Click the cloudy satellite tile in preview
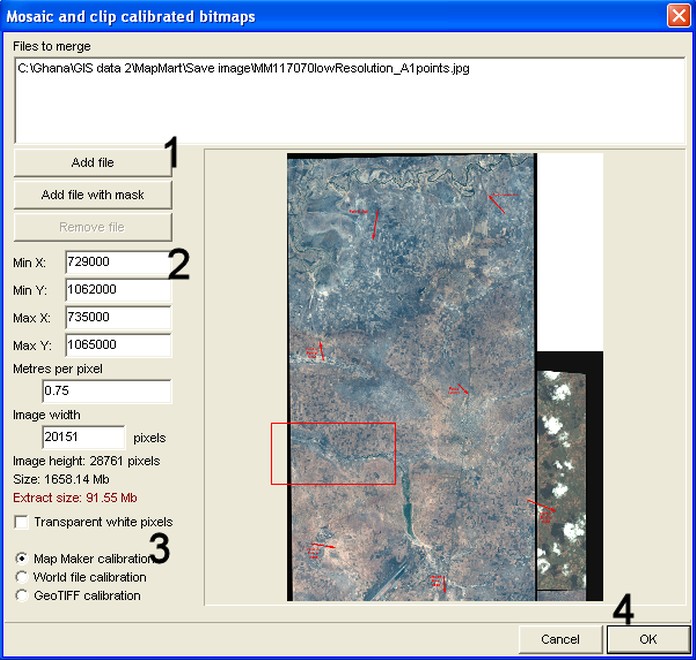696x660 pixels. [561, 480]
